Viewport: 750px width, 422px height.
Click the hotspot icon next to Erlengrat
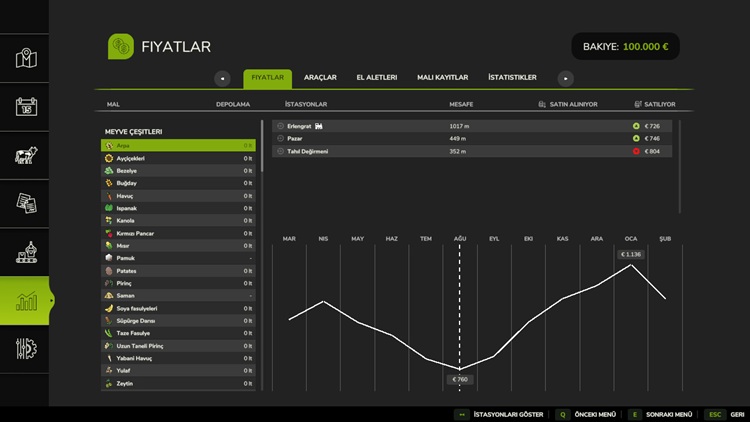pos(280,126)
